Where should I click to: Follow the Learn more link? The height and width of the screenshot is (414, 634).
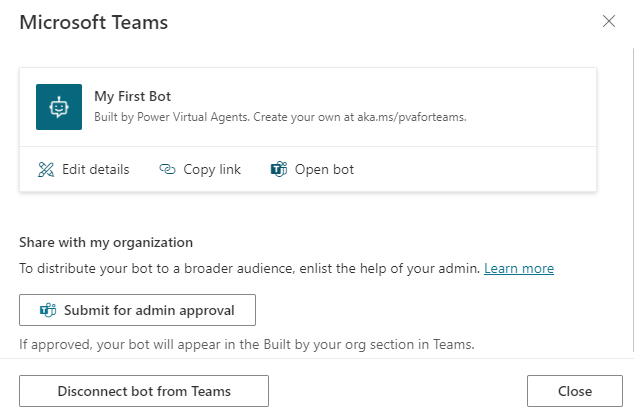(x=519, y=268)
